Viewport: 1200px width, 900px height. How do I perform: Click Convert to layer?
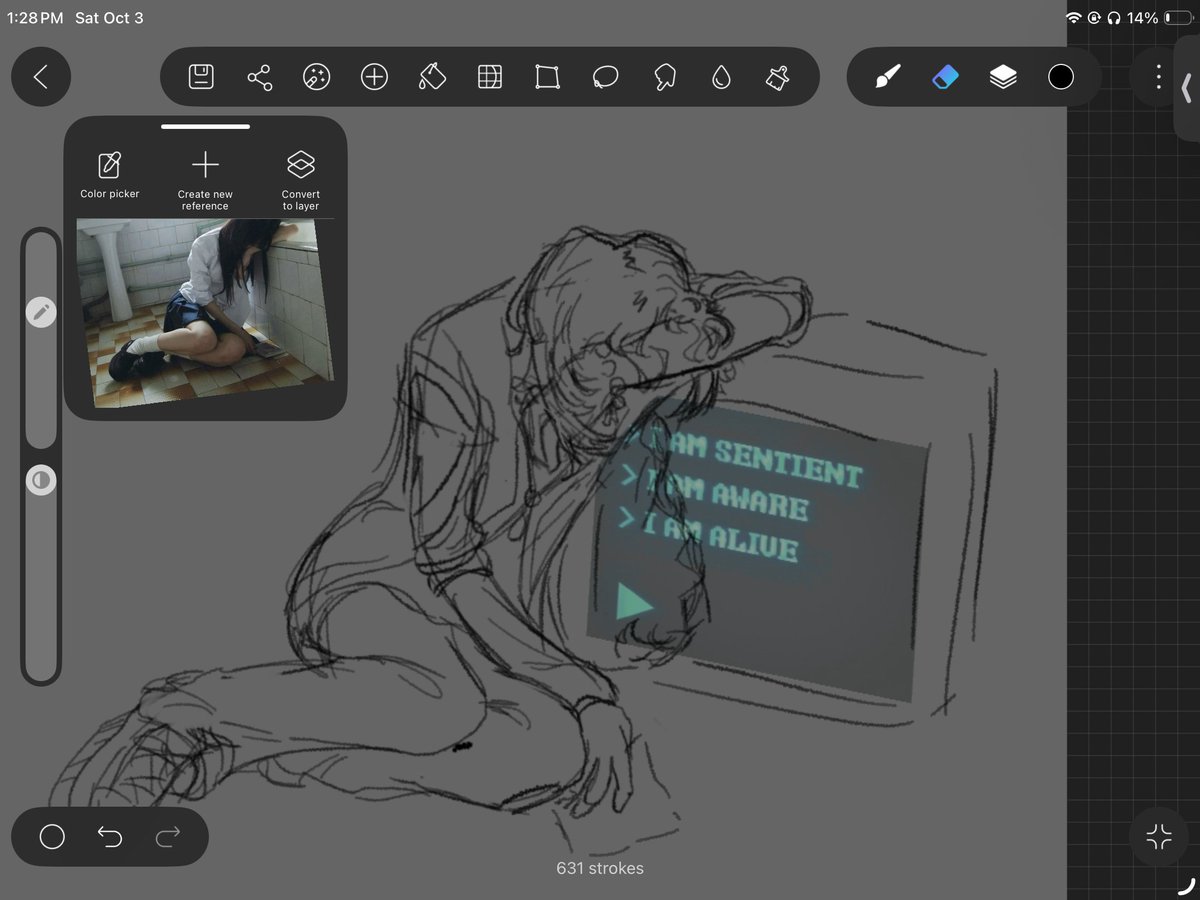(x=301, y=180)
